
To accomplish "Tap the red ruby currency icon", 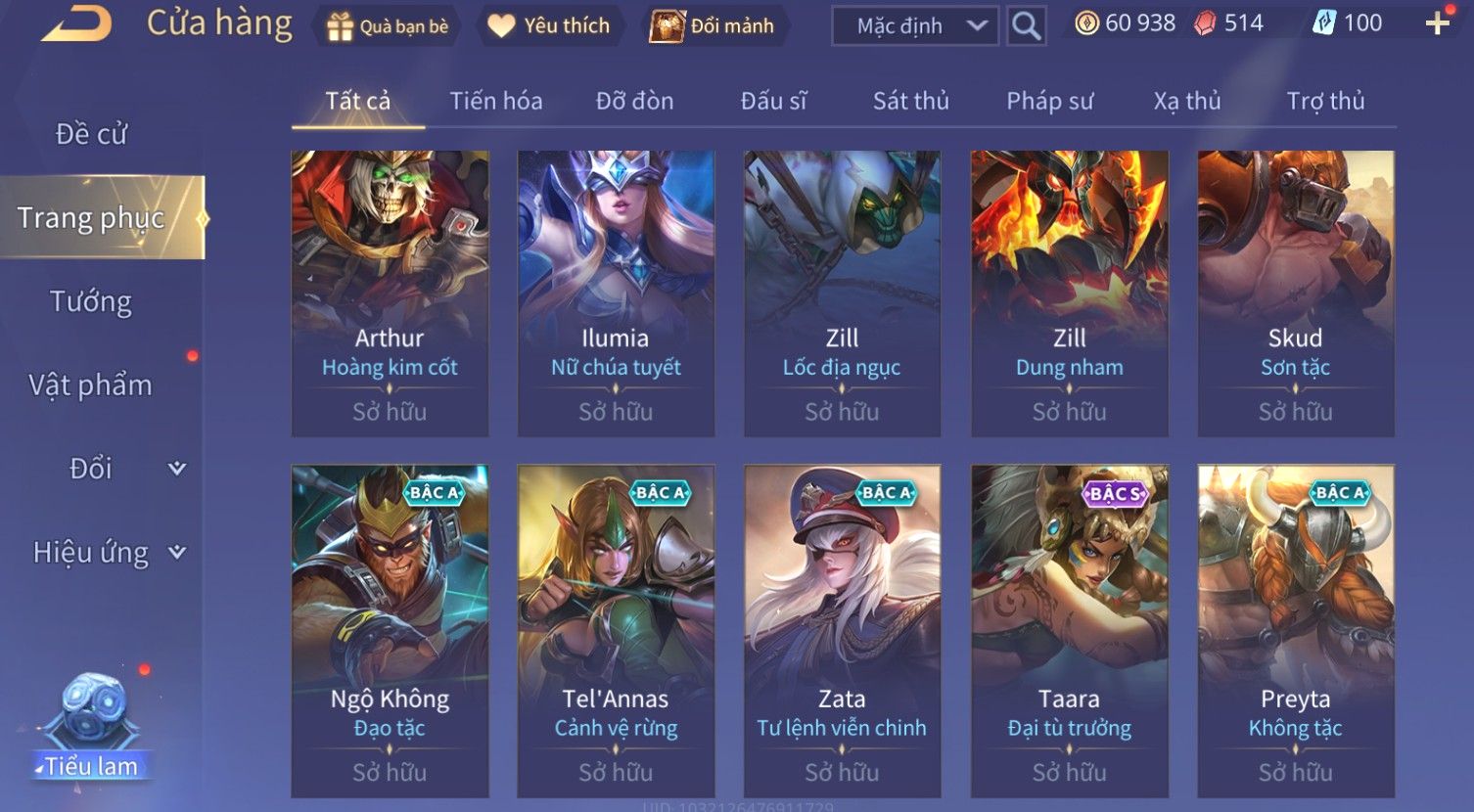I will pyautogui.click(x=1205, y=23).
